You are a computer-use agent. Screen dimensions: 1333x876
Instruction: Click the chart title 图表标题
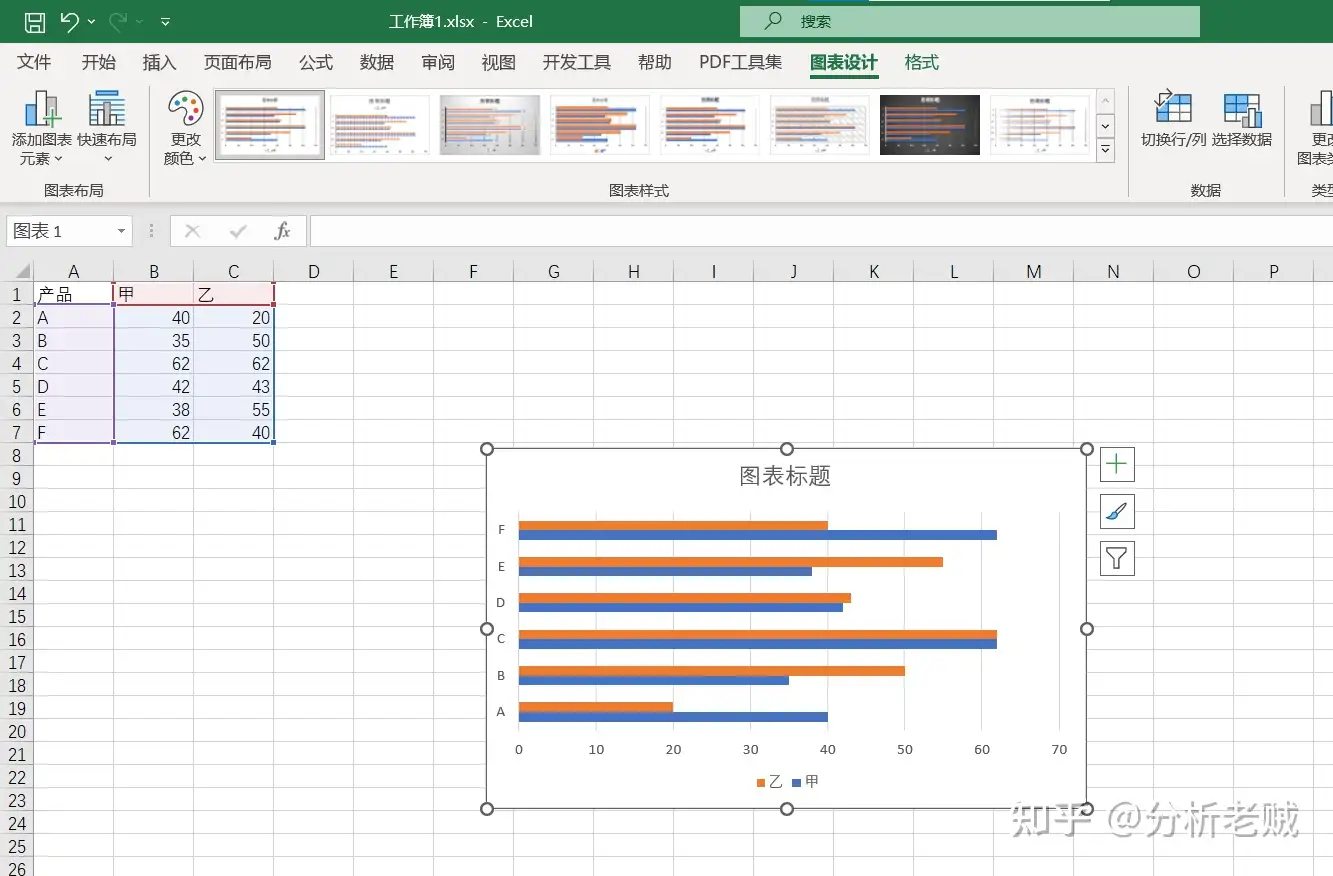[x=785, y=476]
